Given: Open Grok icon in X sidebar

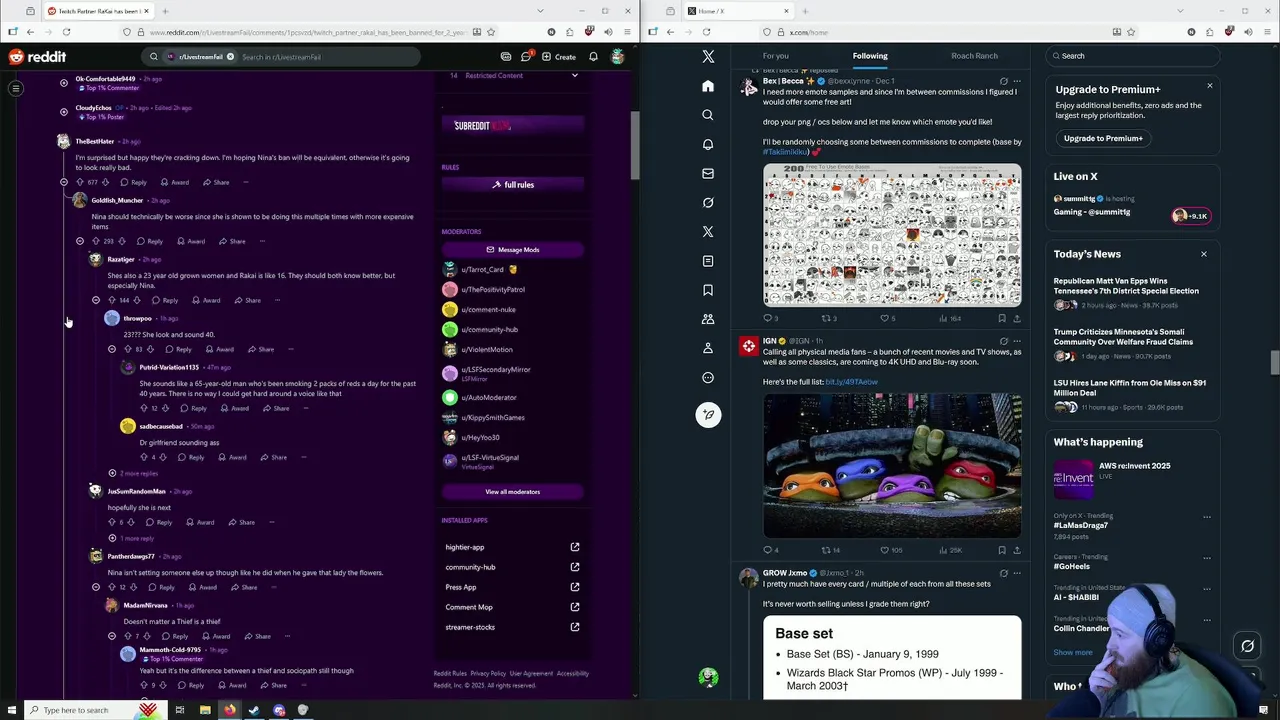Looking at the screenshot, I should pyautogui.click(x=708, y=202).
